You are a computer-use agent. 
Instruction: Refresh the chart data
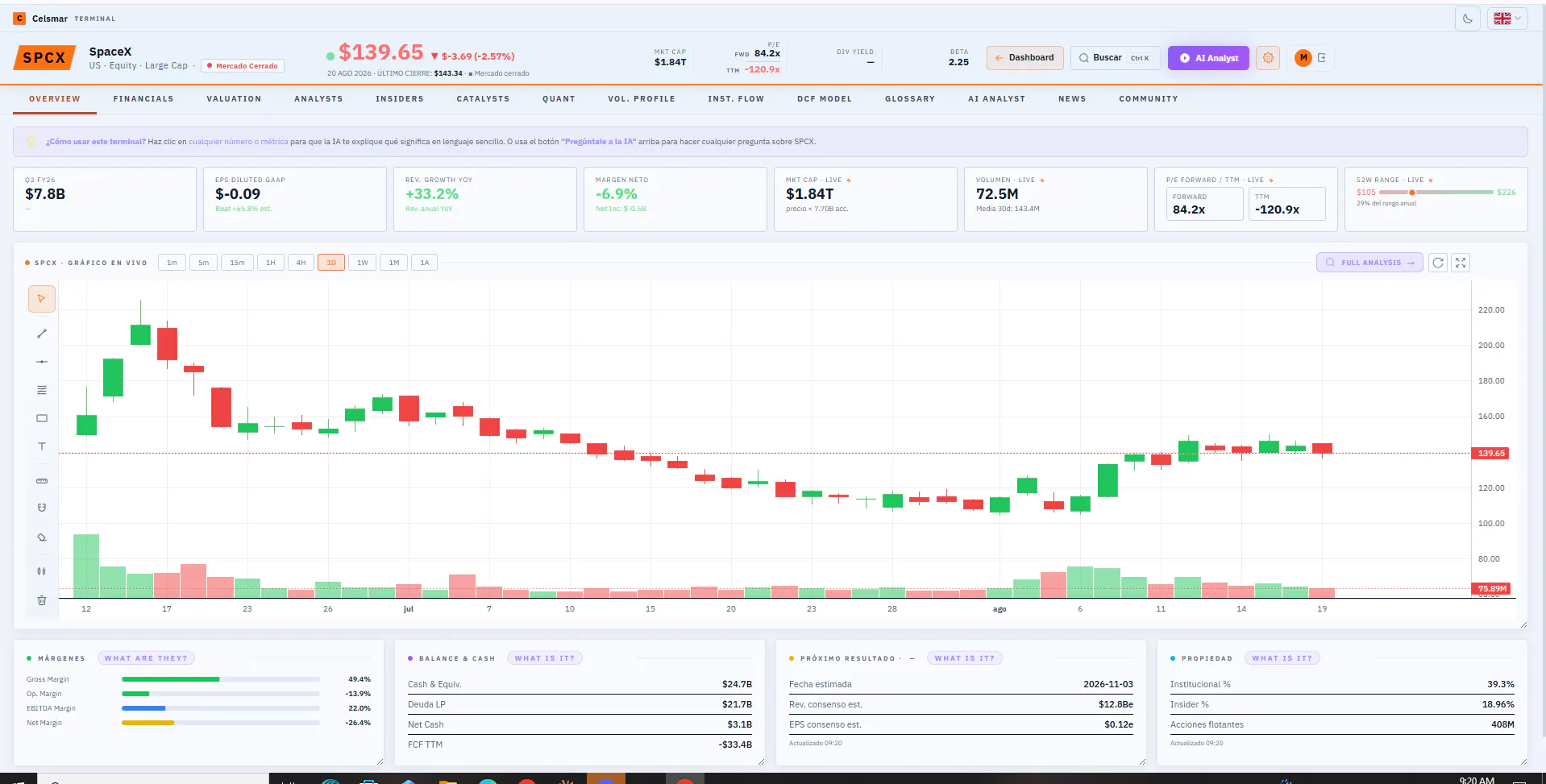[x=1438, y=263]
